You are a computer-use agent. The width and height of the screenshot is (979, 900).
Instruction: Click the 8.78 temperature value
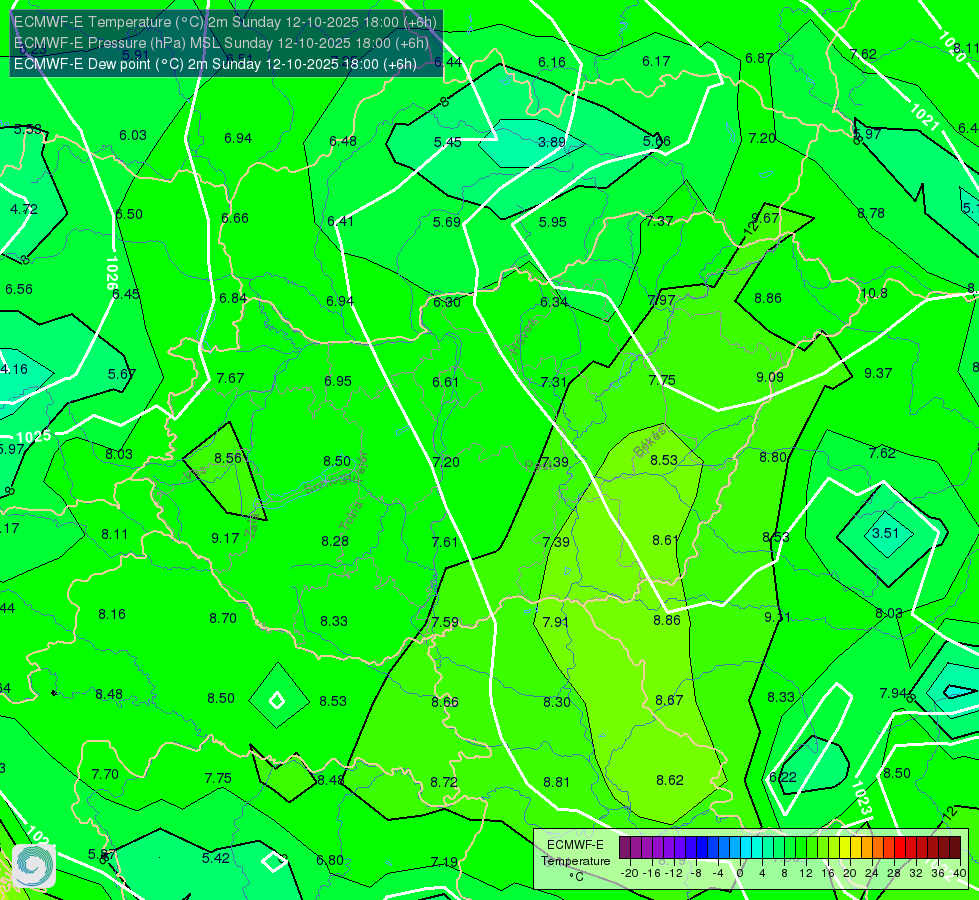tap(871, 214)
